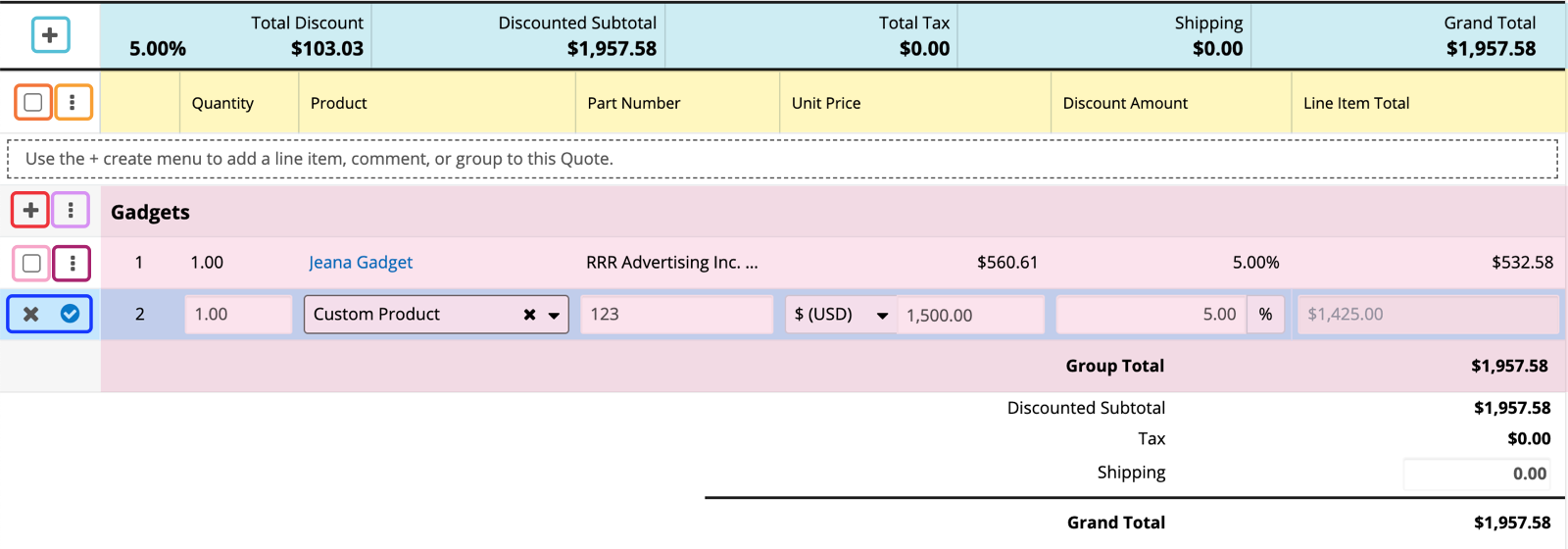Click the Product column header
The height and width of the screenshot is (549, 1568).
(x=338, y=103)
